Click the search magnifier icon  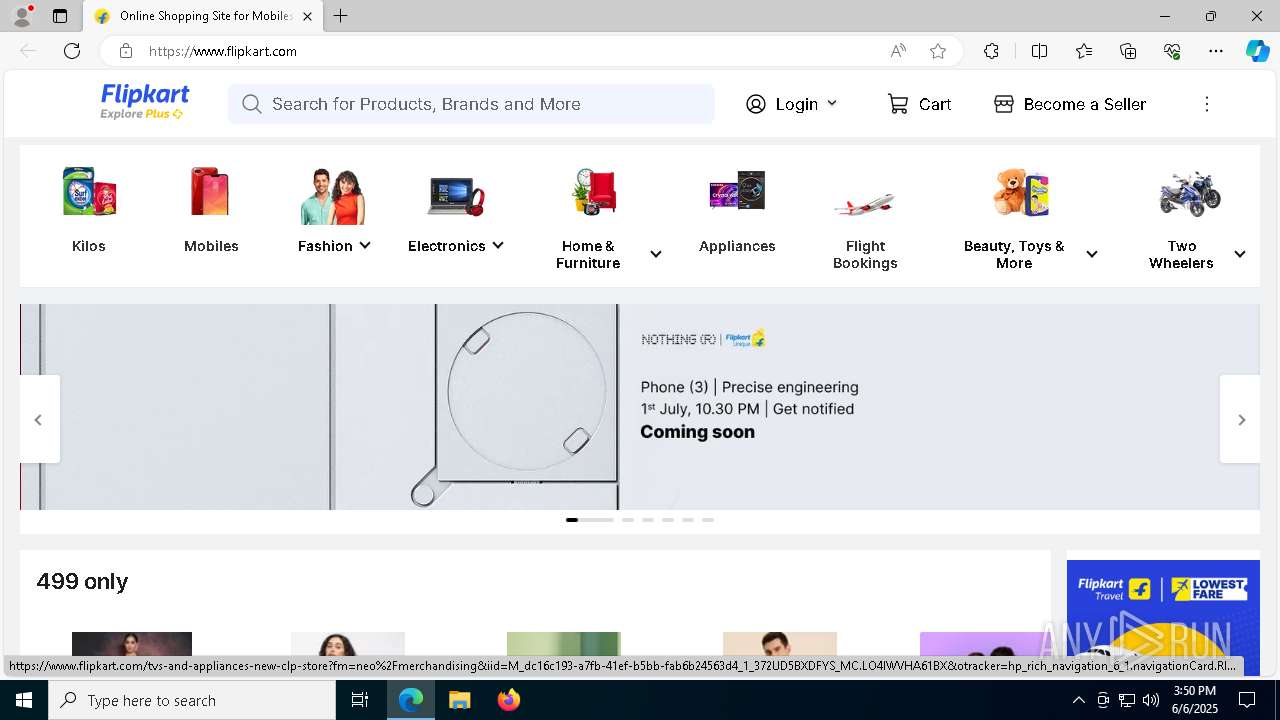tap(252, 104)
